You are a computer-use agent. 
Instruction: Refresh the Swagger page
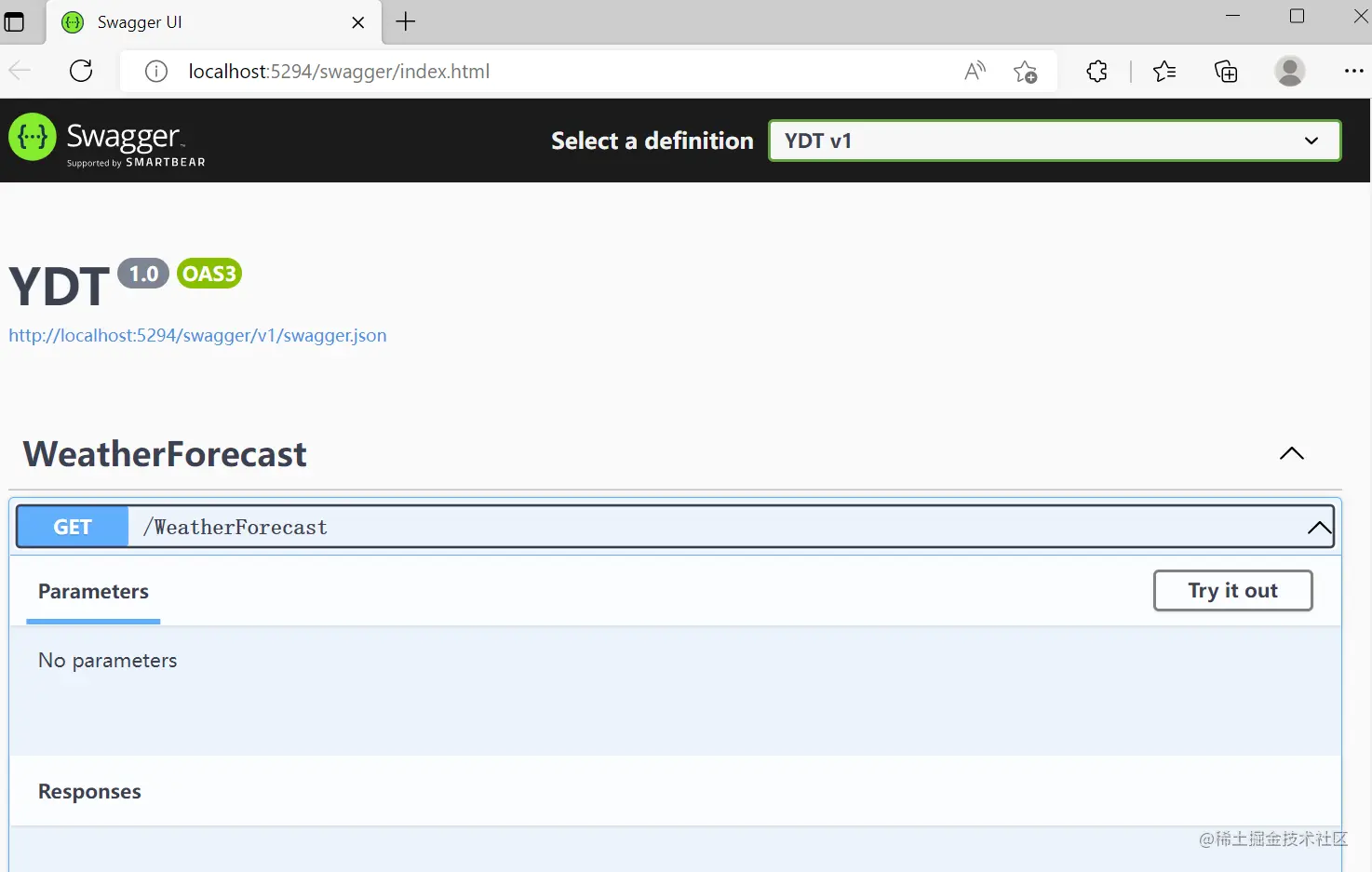tap(82, 71)
